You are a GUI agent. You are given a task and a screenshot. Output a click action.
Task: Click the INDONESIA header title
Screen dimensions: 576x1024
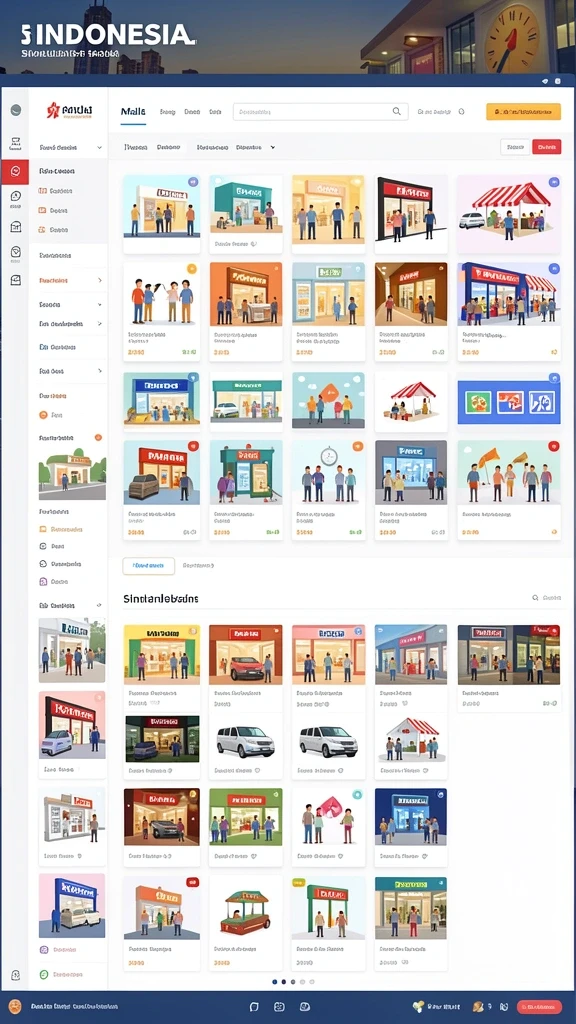(108, 35)
